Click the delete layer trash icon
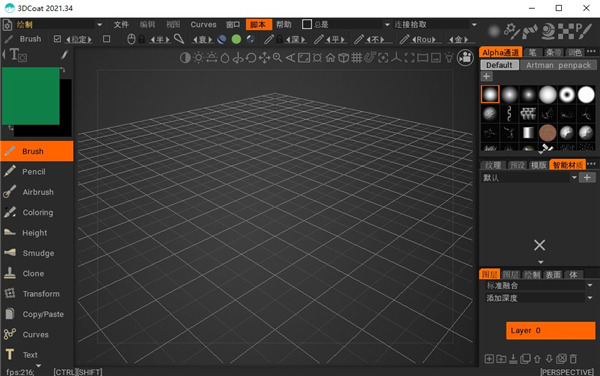Image resolution: width=600 pixels, height=376 pixels. [573, 359]
